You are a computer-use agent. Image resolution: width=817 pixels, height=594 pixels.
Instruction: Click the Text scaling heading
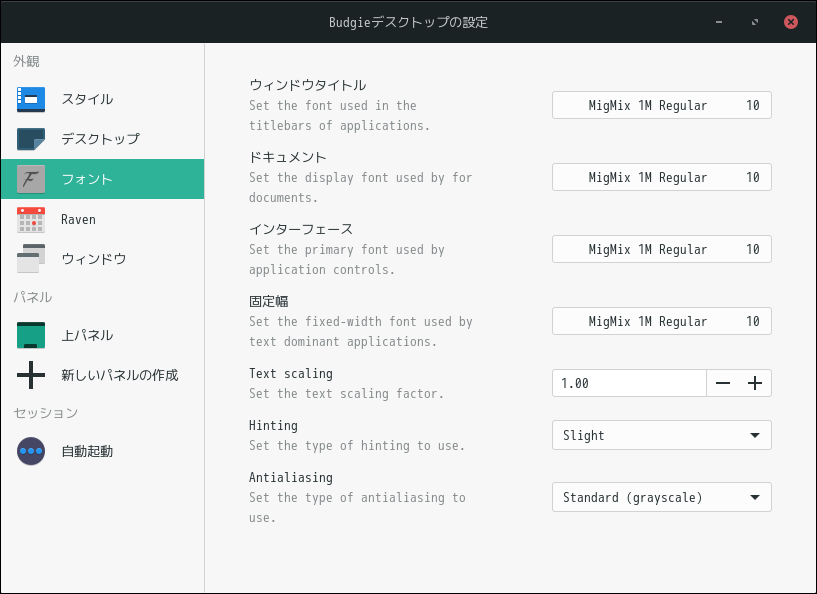(291, 374)
